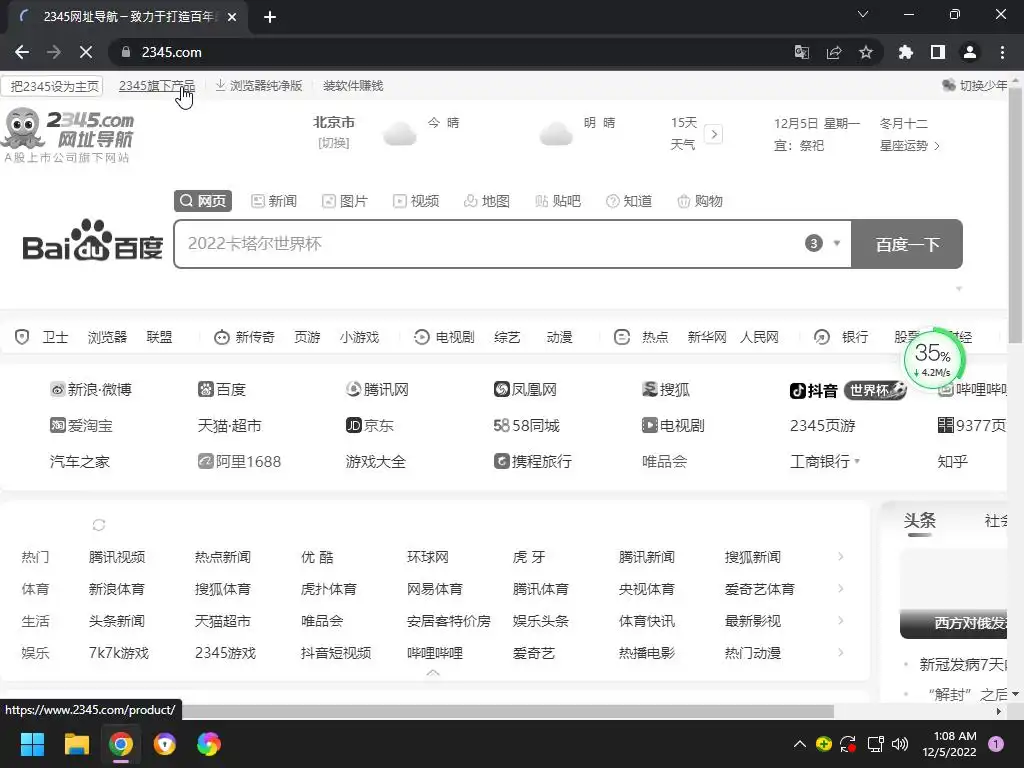This screenshot has height=768, width=1024.
Task: Open the Chrome profile avatar
Action: [x=970, y=52]
